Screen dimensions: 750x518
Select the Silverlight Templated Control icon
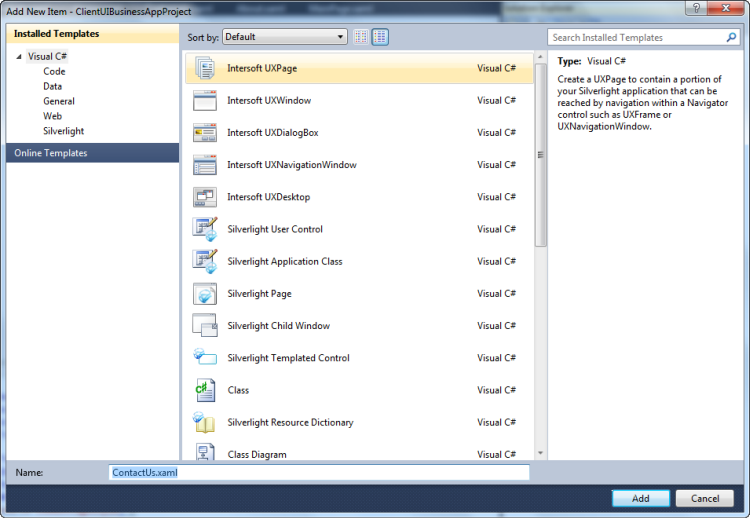(205, 357)
